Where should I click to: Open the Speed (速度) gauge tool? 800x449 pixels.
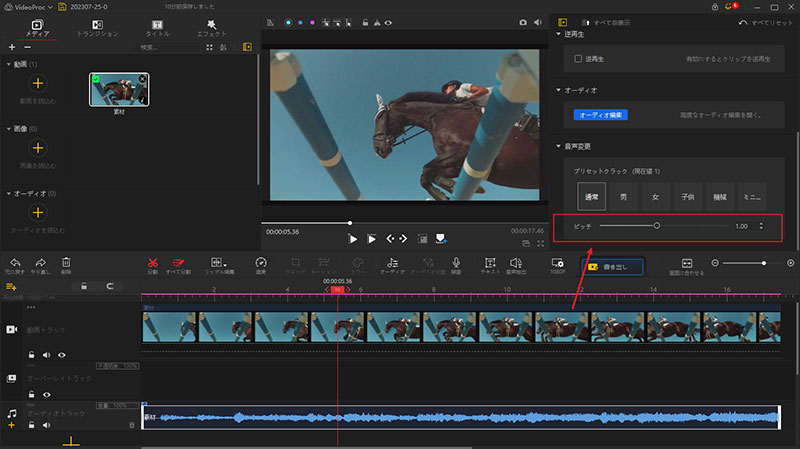coord(261,263)
